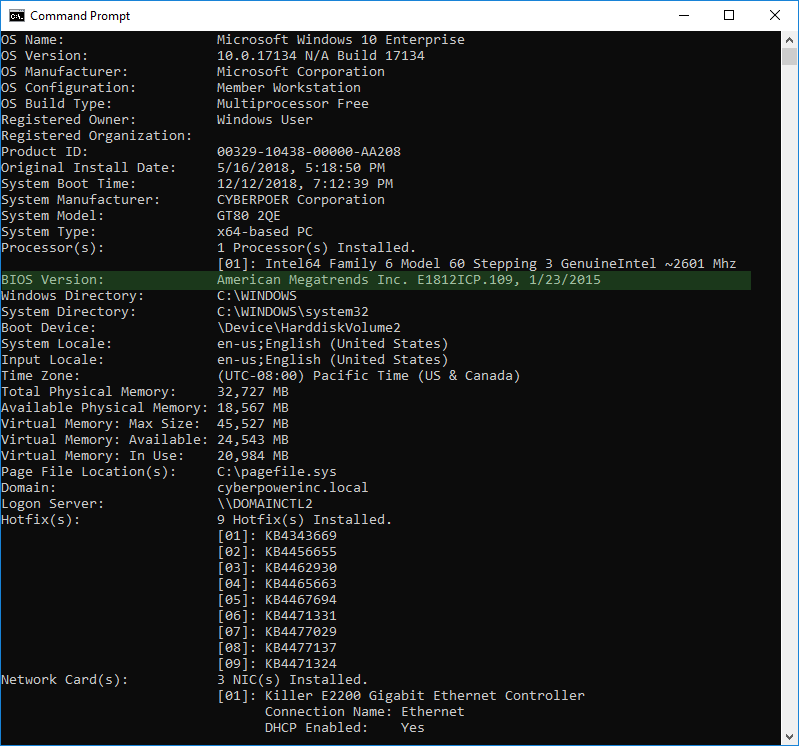799x746 pixels.
Task: Close the Command Prompt window
Action: (775, 15)
